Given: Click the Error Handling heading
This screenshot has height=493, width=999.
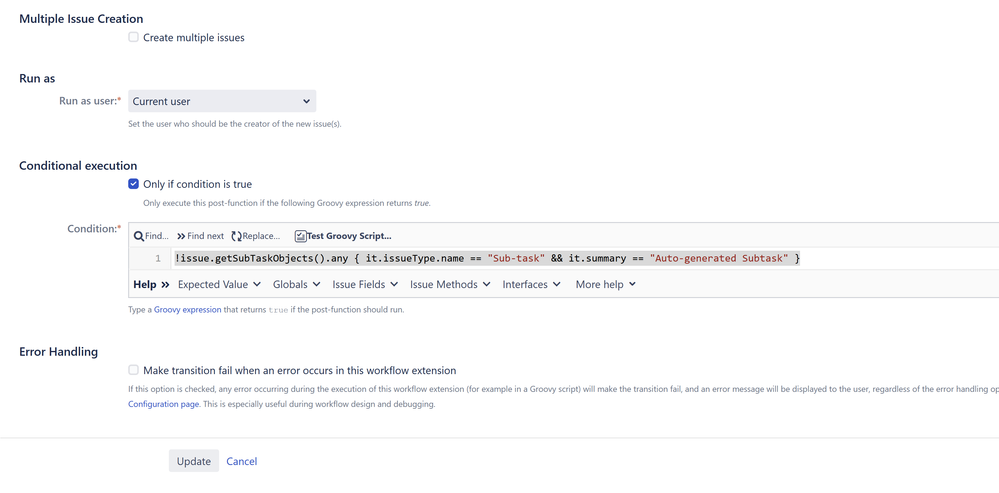Looking at the screenshot, I should tap(59, 352).
